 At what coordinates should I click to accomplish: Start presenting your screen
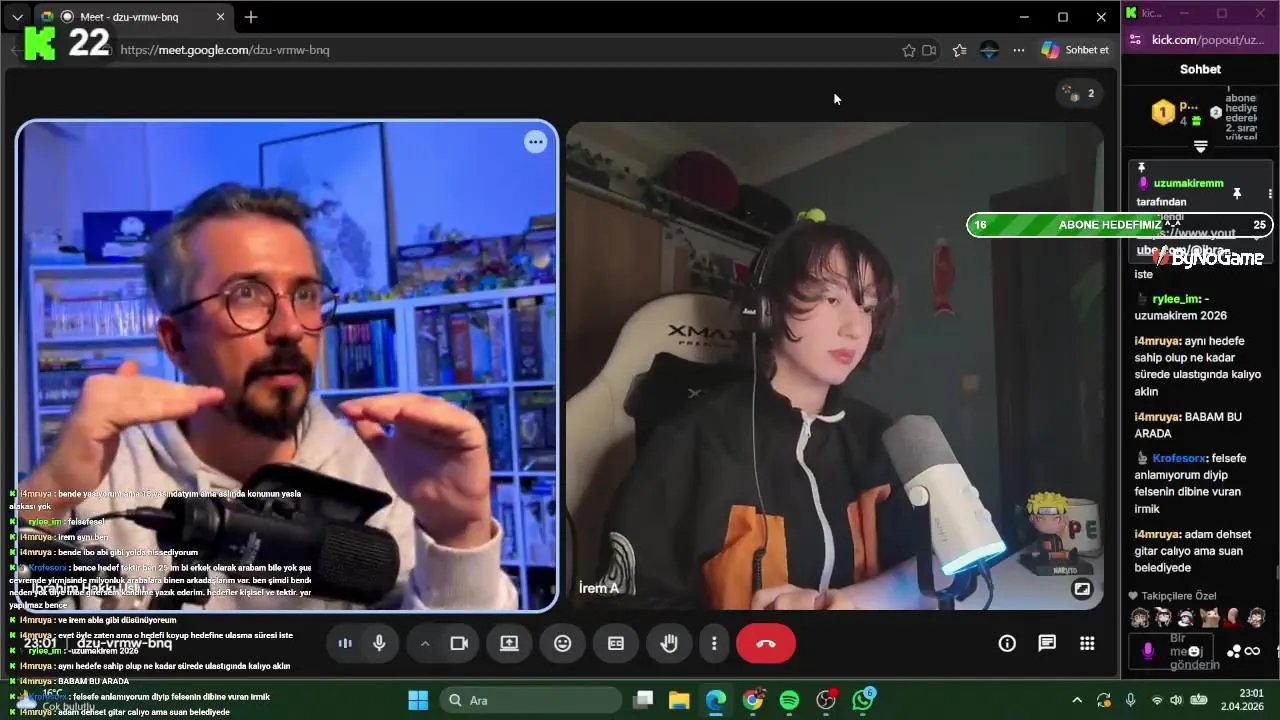click(509, 643)
